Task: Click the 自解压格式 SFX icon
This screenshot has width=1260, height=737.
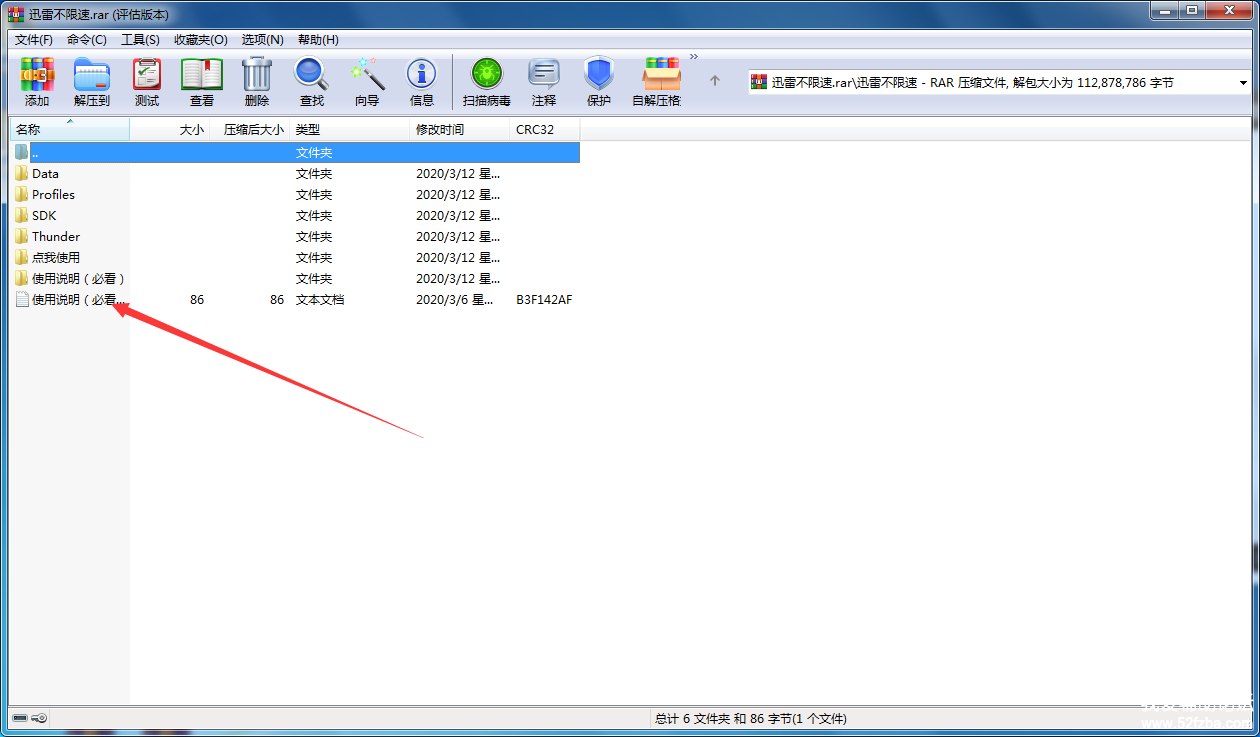Action: [x=657, y=82]
